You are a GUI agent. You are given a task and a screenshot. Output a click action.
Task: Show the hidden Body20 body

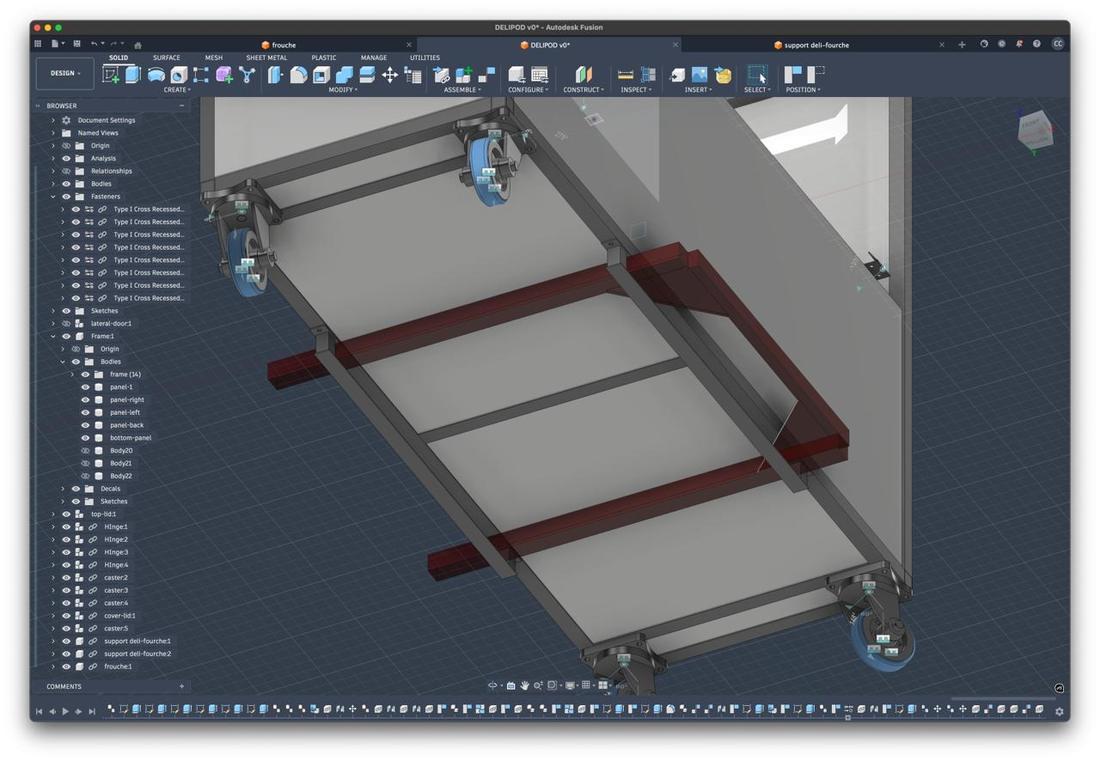pyautogui.click(x=85, y=450)
